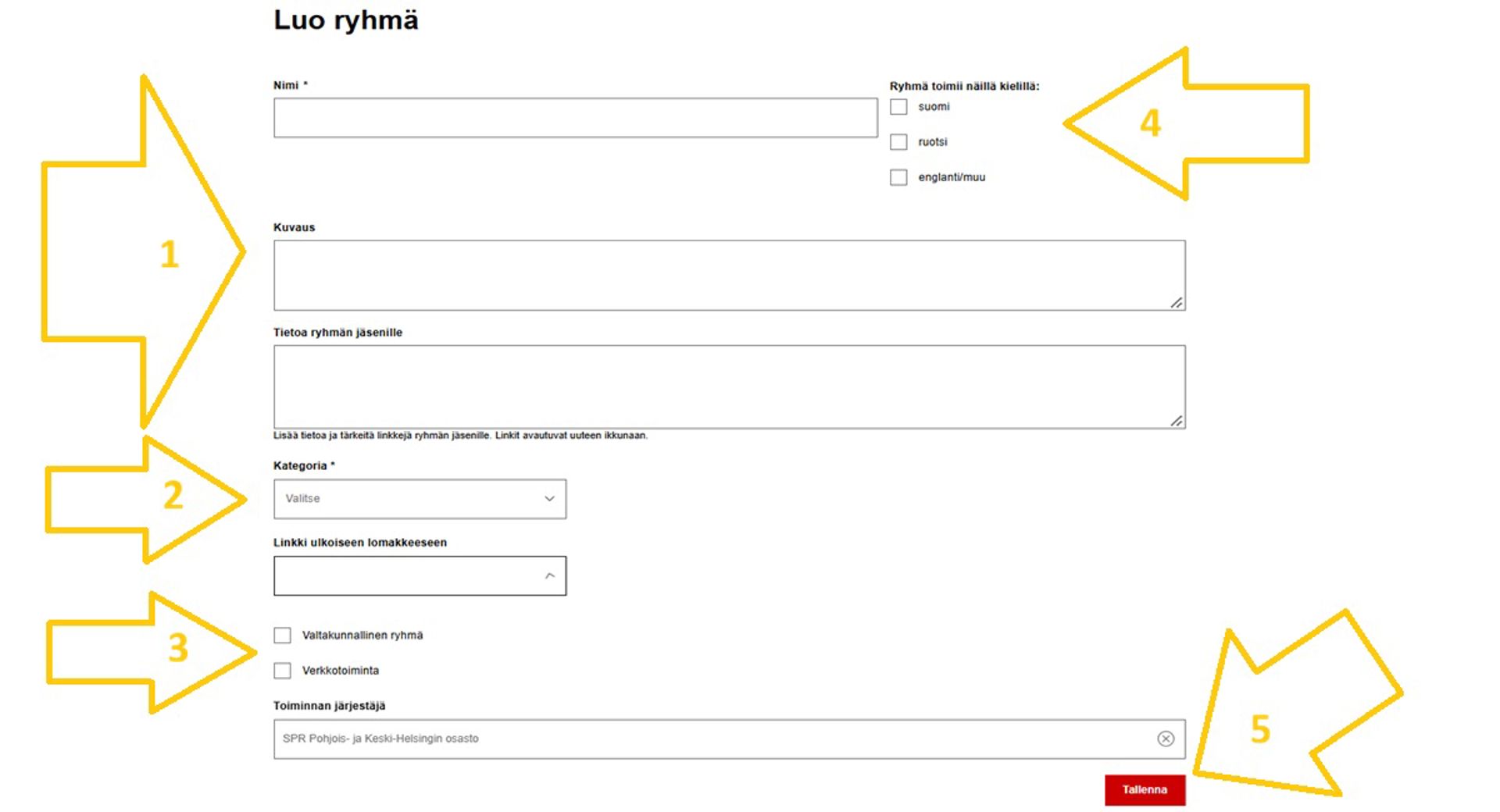
Task: Save the group with the Tallenna button
Action: (x=1145, y=790)
